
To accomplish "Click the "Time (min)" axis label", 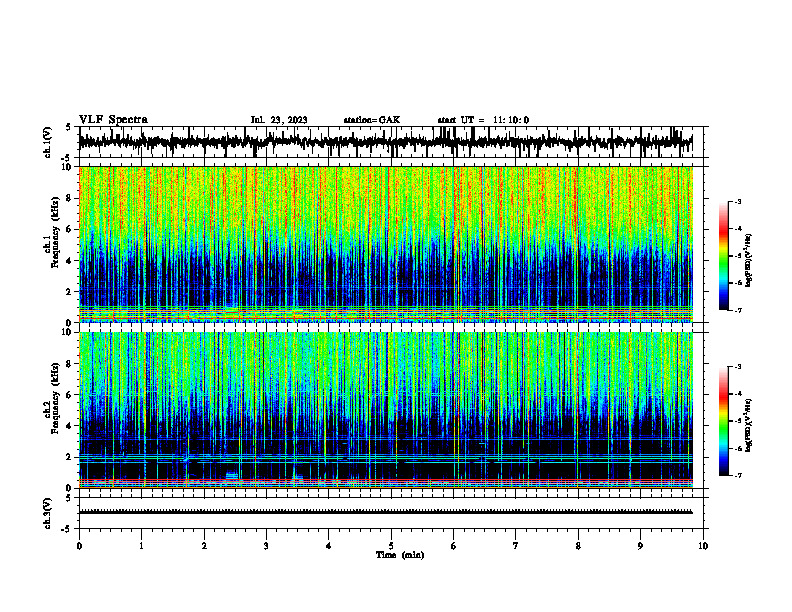I will pyautogui.click(x=400, y=555).
